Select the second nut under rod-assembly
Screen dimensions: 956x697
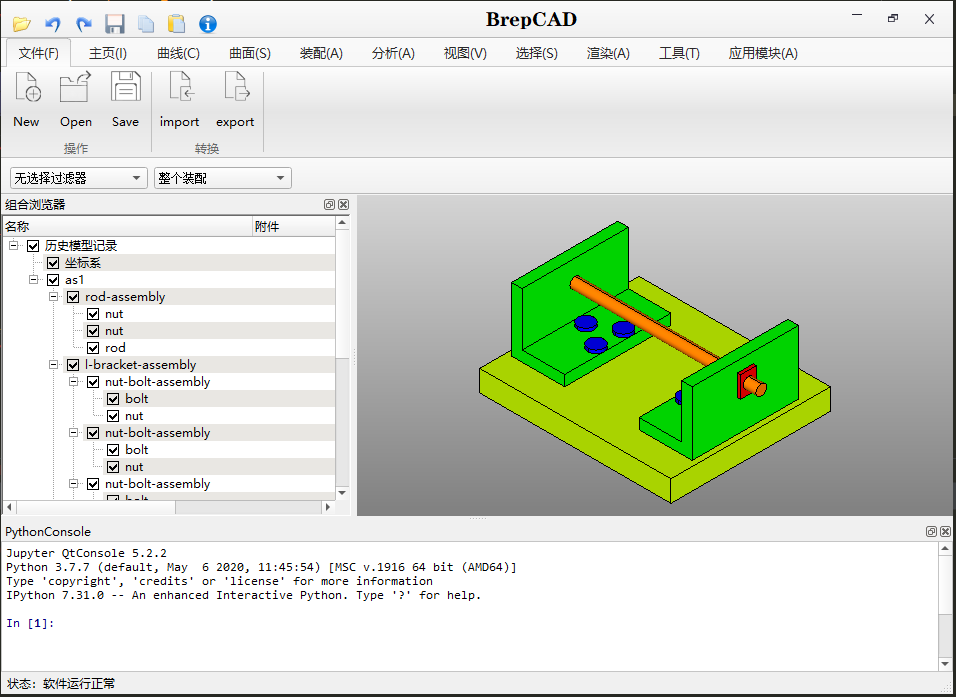114,331
